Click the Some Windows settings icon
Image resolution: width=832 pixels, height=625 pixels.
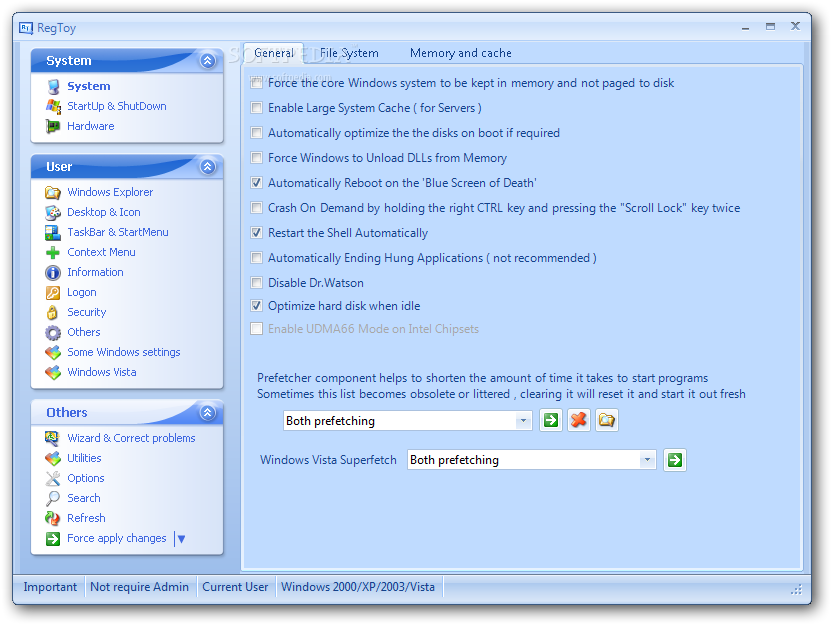tap(53, 352)
